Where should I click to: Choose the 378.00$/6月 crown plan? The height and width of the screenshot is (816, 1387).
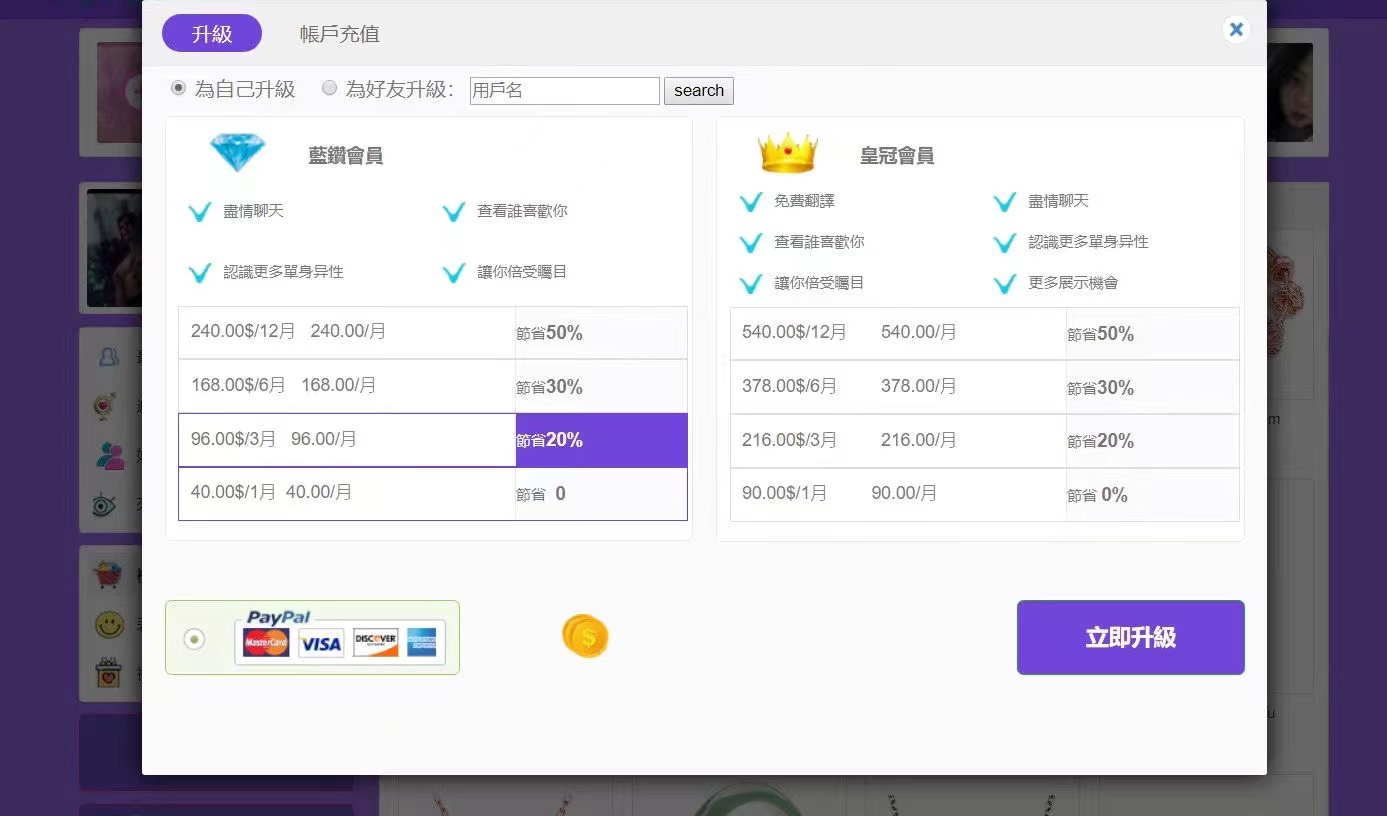[x=985, y=387]
